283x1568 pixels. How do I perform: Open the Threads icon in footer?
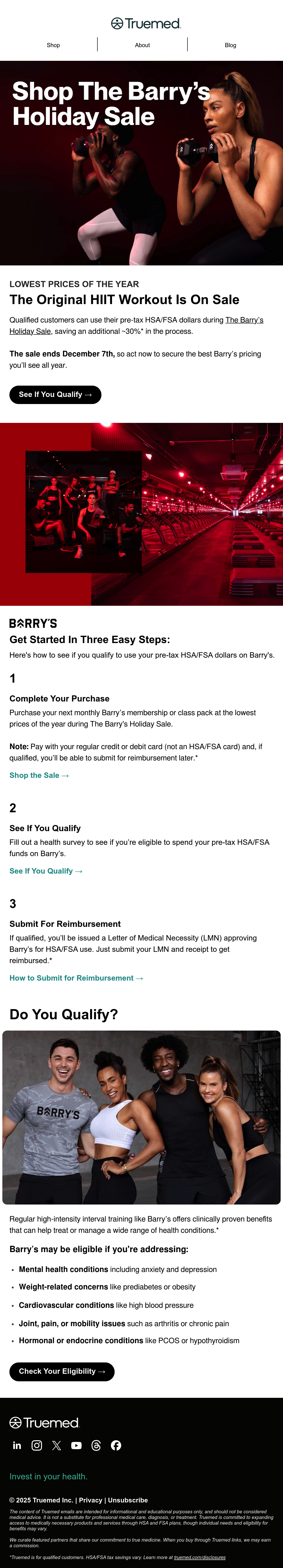[96, 1445]
